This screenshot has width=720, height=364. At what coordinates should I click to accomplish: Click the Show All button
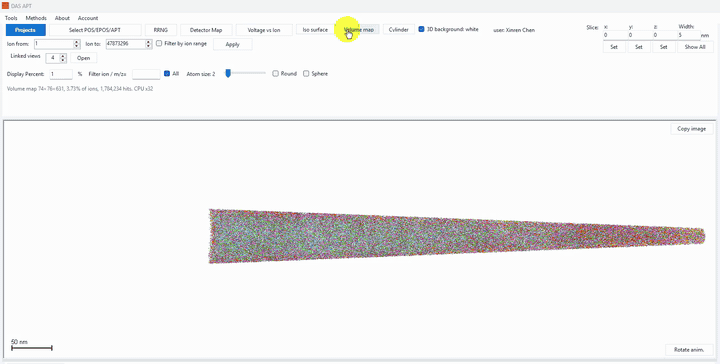point(695,47)
